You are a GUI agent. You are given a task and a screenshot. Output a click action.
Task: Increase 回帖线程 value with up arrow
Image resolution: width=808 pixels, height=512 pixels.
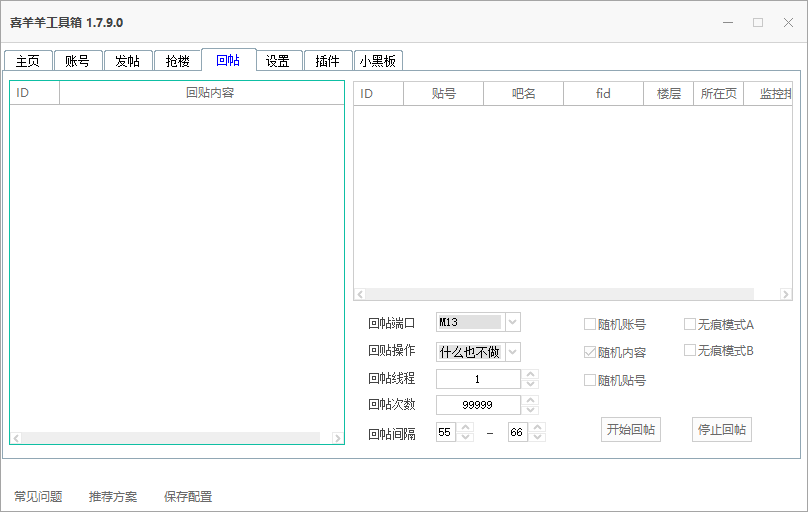click(x=530, y=375)
